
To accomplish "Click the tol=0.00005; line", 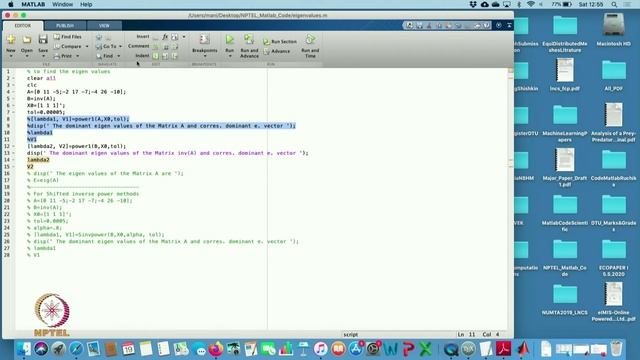I will pos(46,112).
